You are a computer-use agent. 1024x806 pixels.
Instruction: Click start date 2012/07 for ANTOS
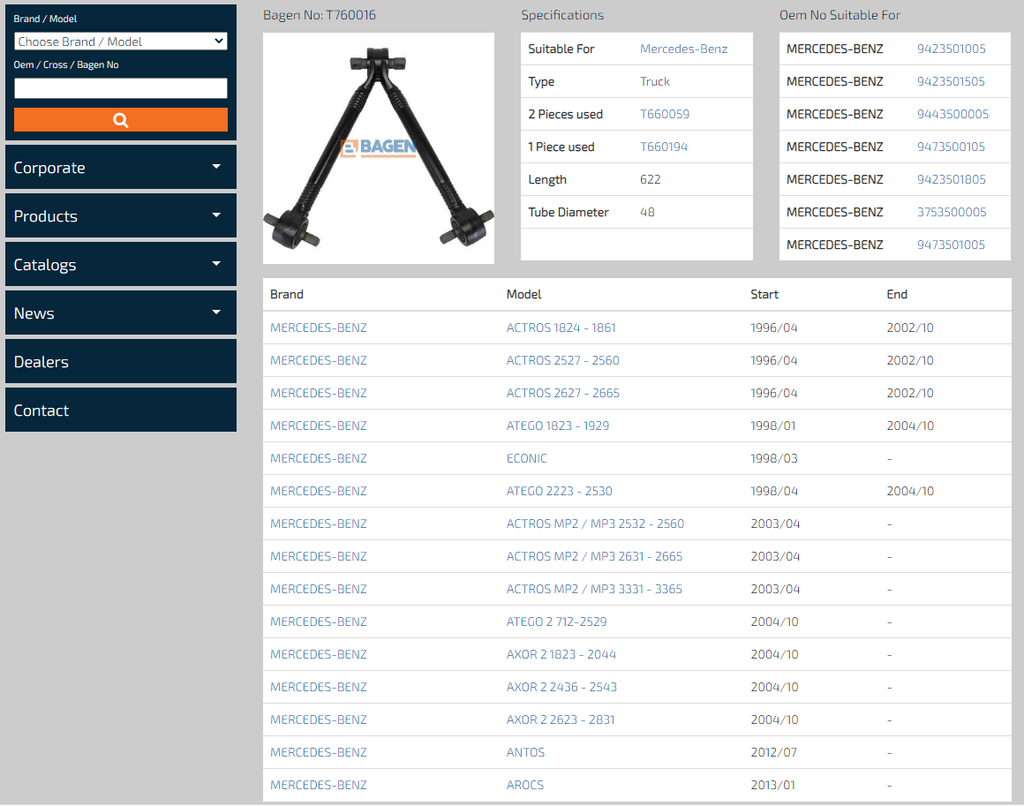coord(774,752)
